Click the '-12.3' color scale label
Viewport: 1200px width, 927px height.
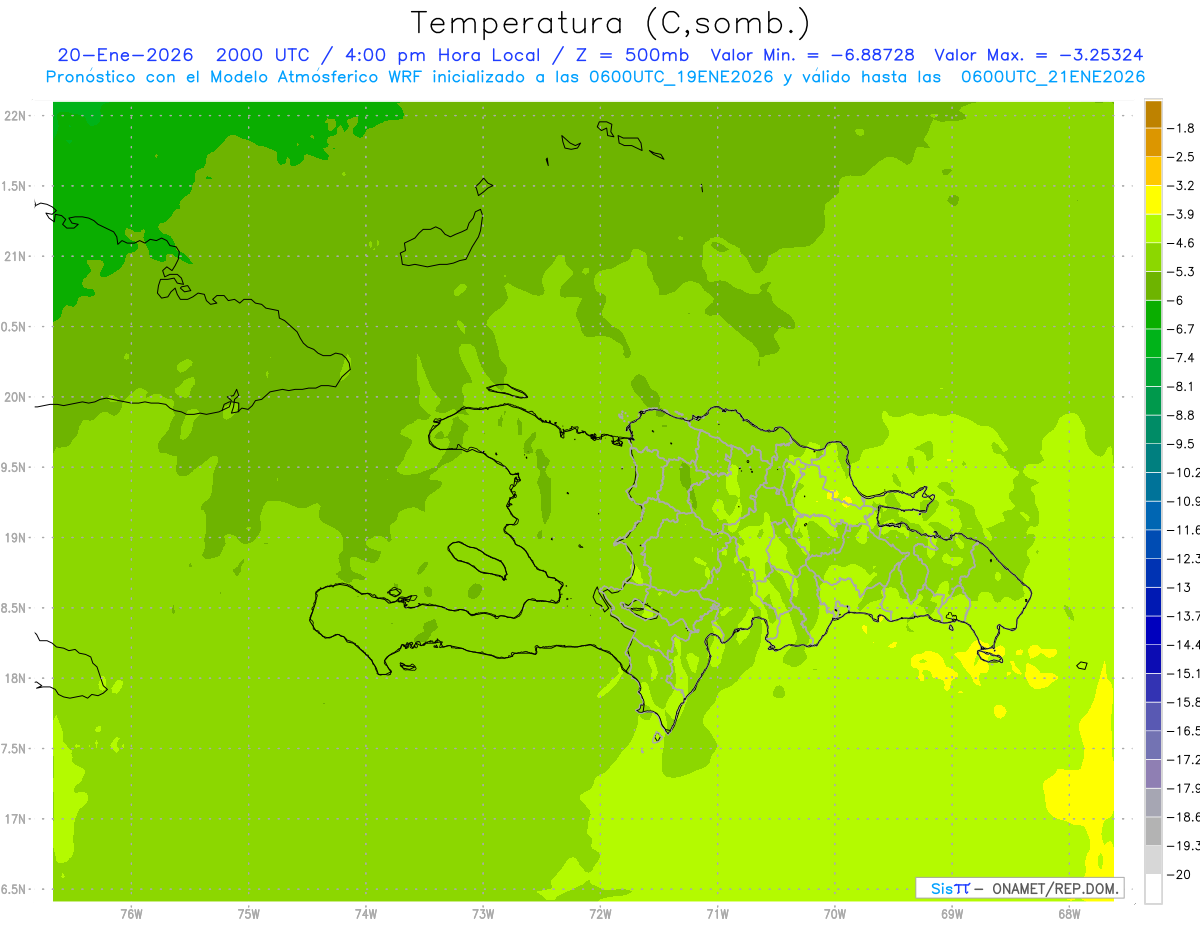[x=1183, y=558]
